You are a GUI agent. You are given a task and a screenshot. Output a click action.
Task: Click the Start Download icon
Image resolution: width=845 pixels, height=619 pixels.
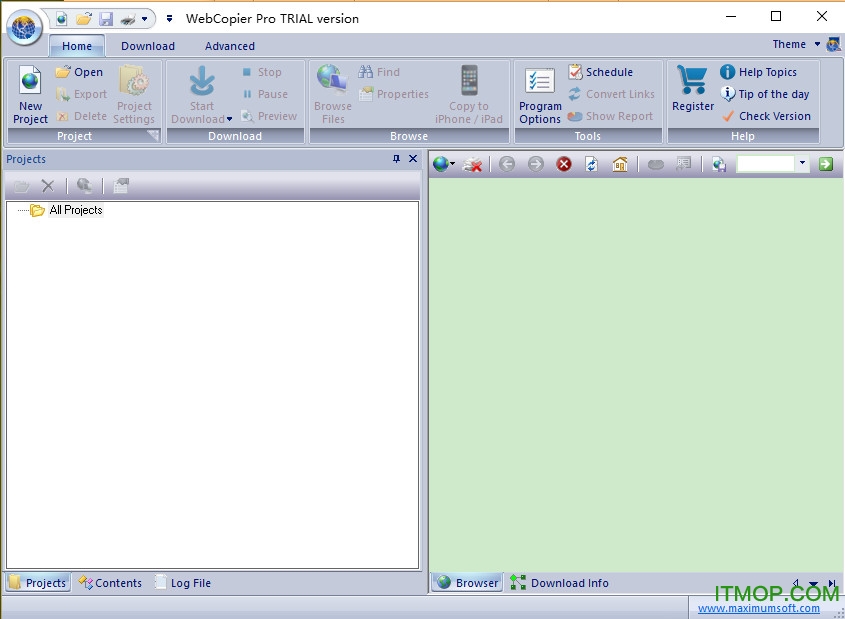coord(202,82)
